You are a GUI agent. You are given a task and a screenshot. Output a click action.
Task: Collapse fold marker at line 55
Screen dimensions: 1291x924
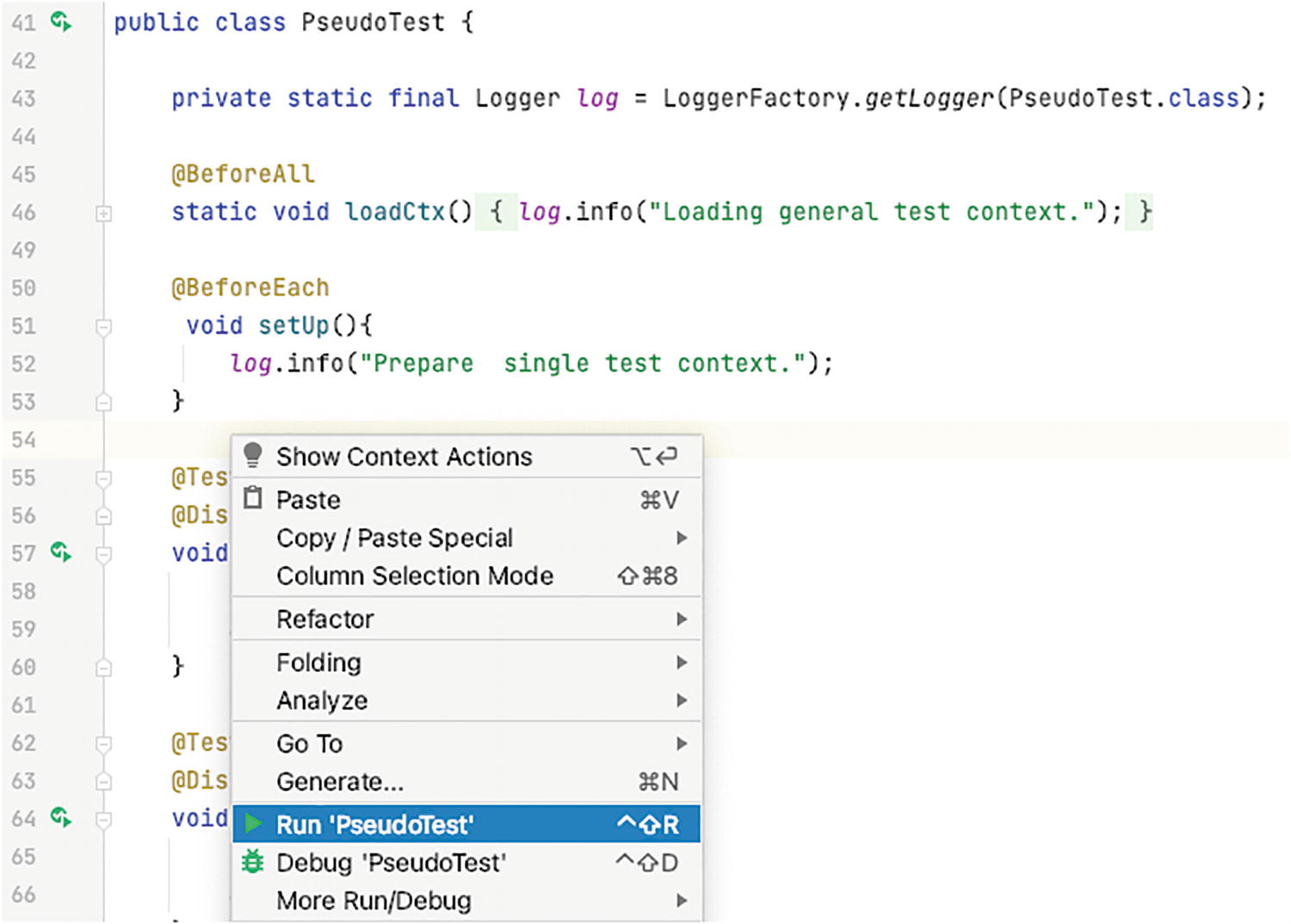[x=103, y=478]
